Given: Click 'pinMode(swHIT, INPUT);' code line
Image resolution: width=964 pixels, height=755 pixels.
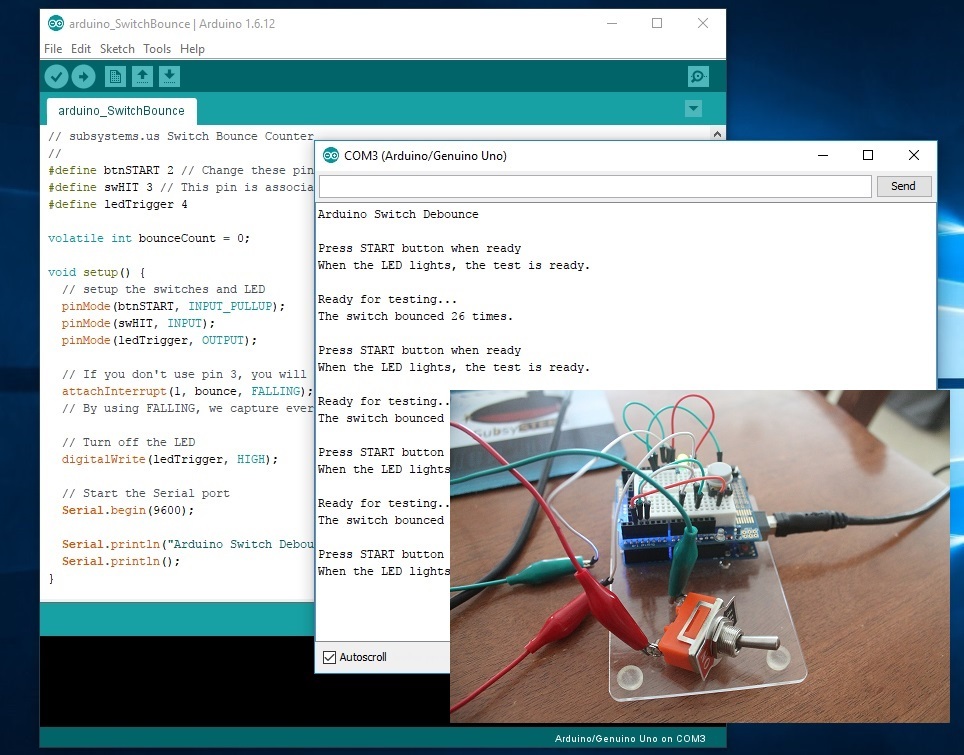Looking at the screenshot, I should point(138,323).
